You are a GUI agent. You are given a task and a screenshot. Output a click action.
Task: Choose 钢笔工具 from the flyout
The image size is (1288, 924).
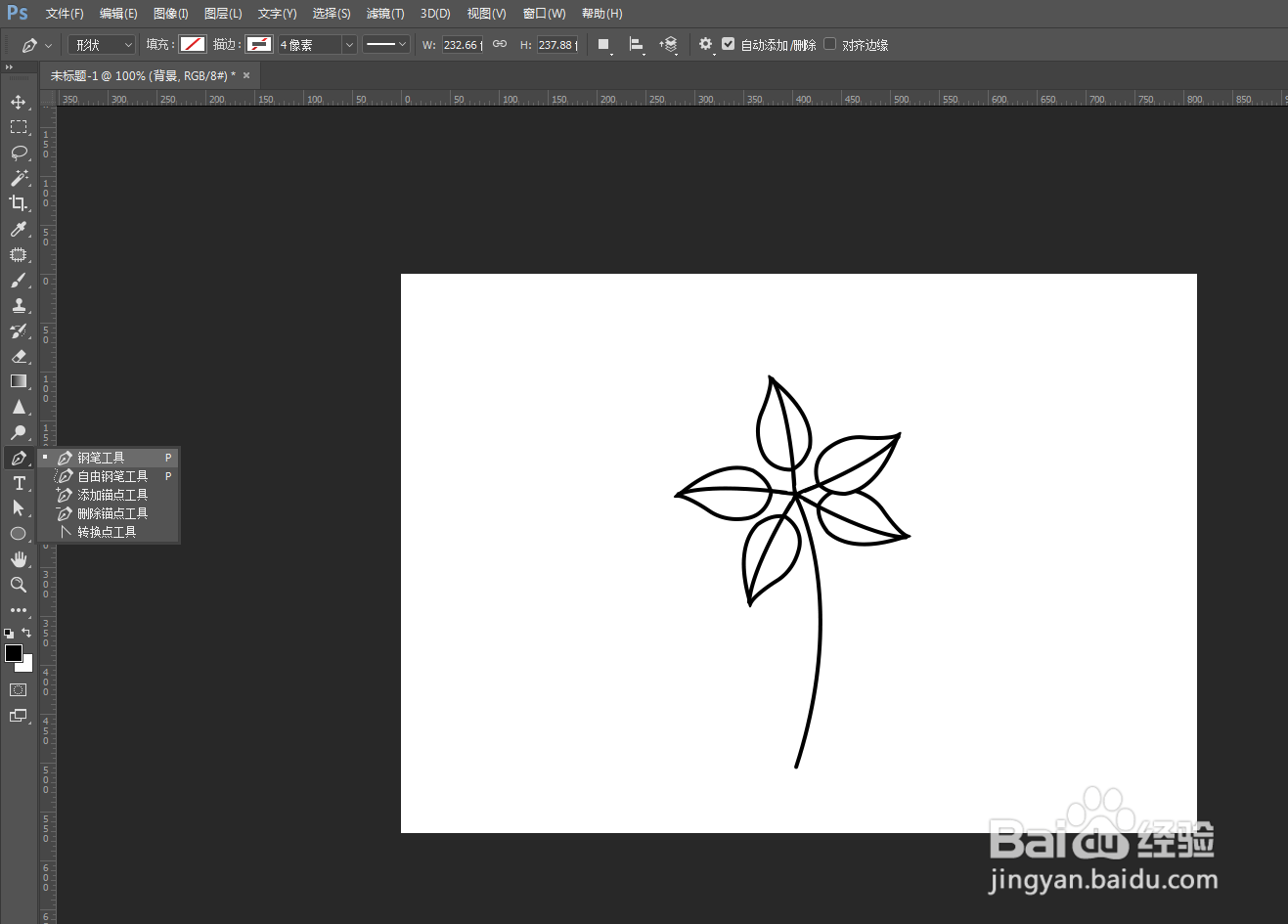[x=109, y=458]
